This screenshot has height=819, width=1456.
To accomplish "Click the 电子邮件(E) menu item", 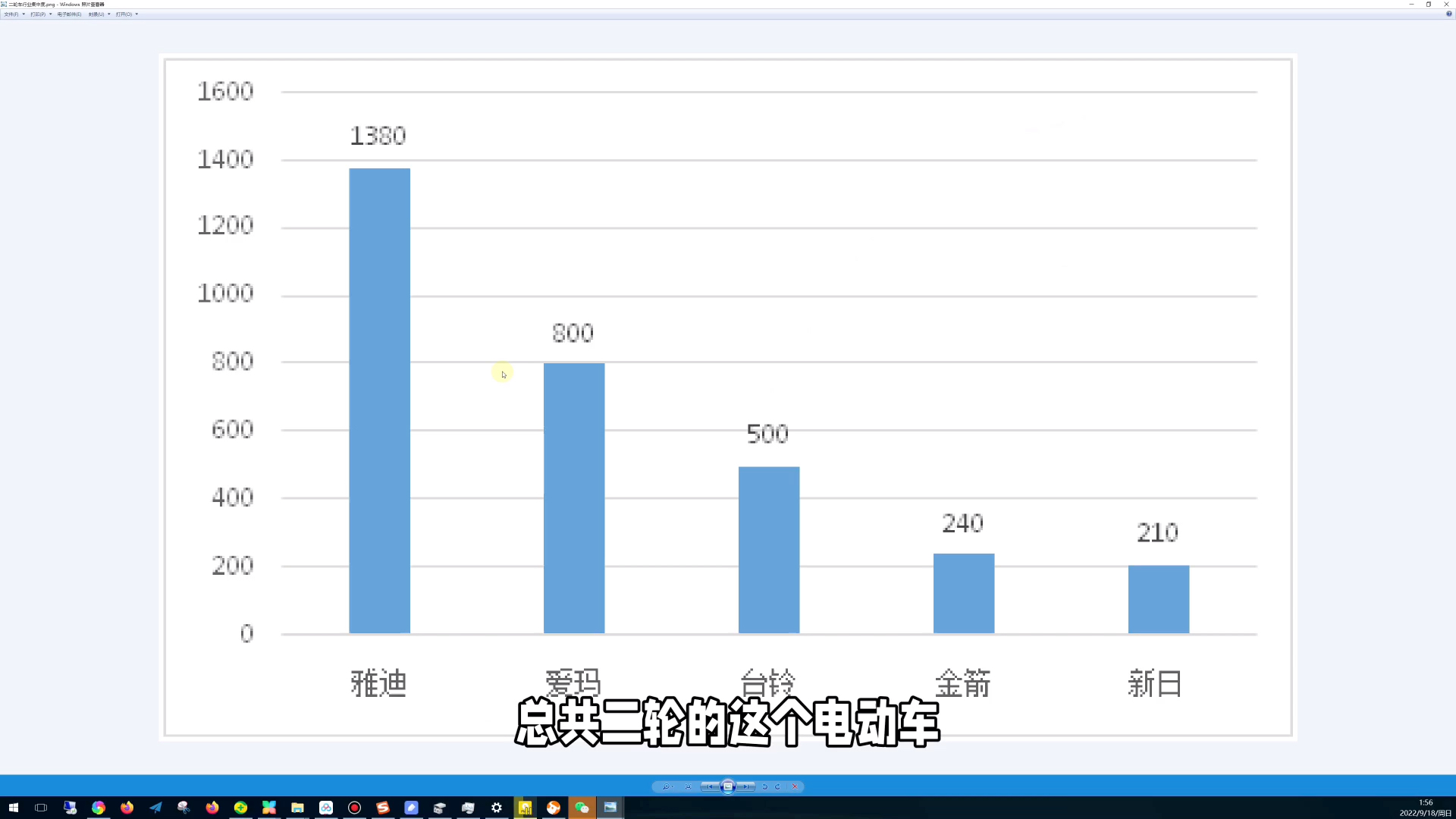I will (x=69, y=14).
